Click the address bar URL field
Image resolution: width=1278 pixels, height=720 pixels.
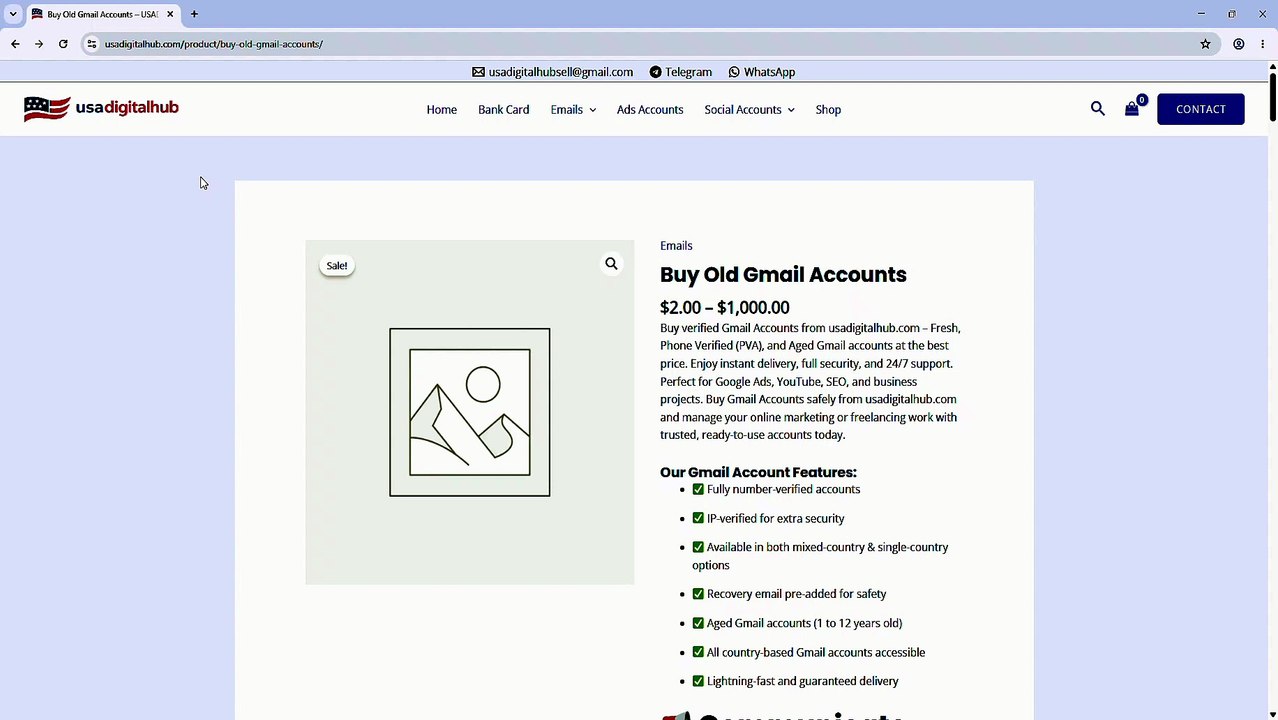(x=640, y=44)
